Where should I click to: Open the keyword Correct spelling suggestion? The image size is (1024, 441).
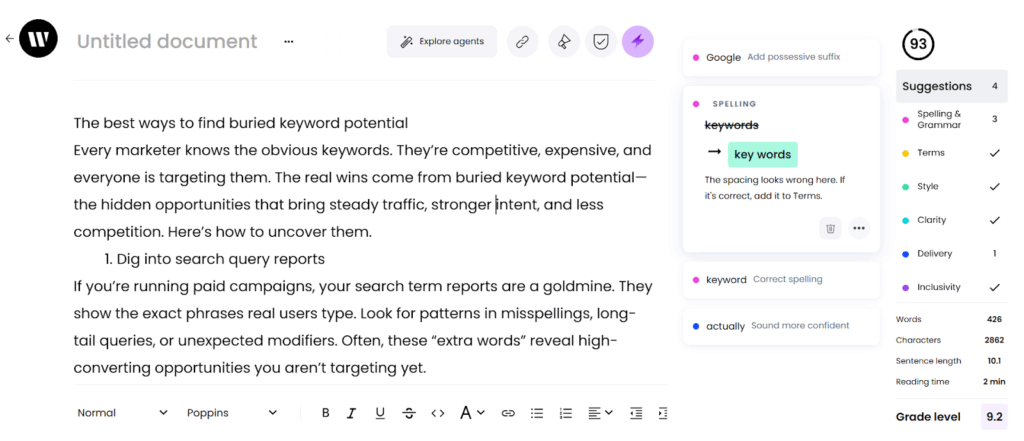click(x=781, y=280)
